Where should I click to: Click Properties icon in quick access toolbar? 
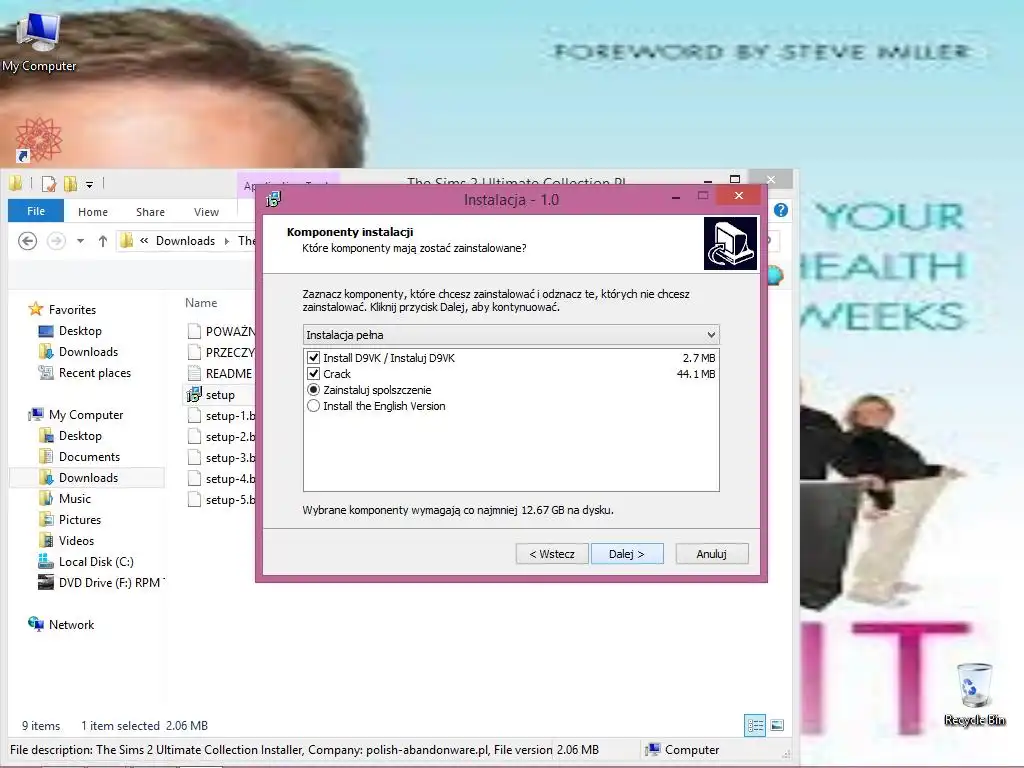coord(49,184)
